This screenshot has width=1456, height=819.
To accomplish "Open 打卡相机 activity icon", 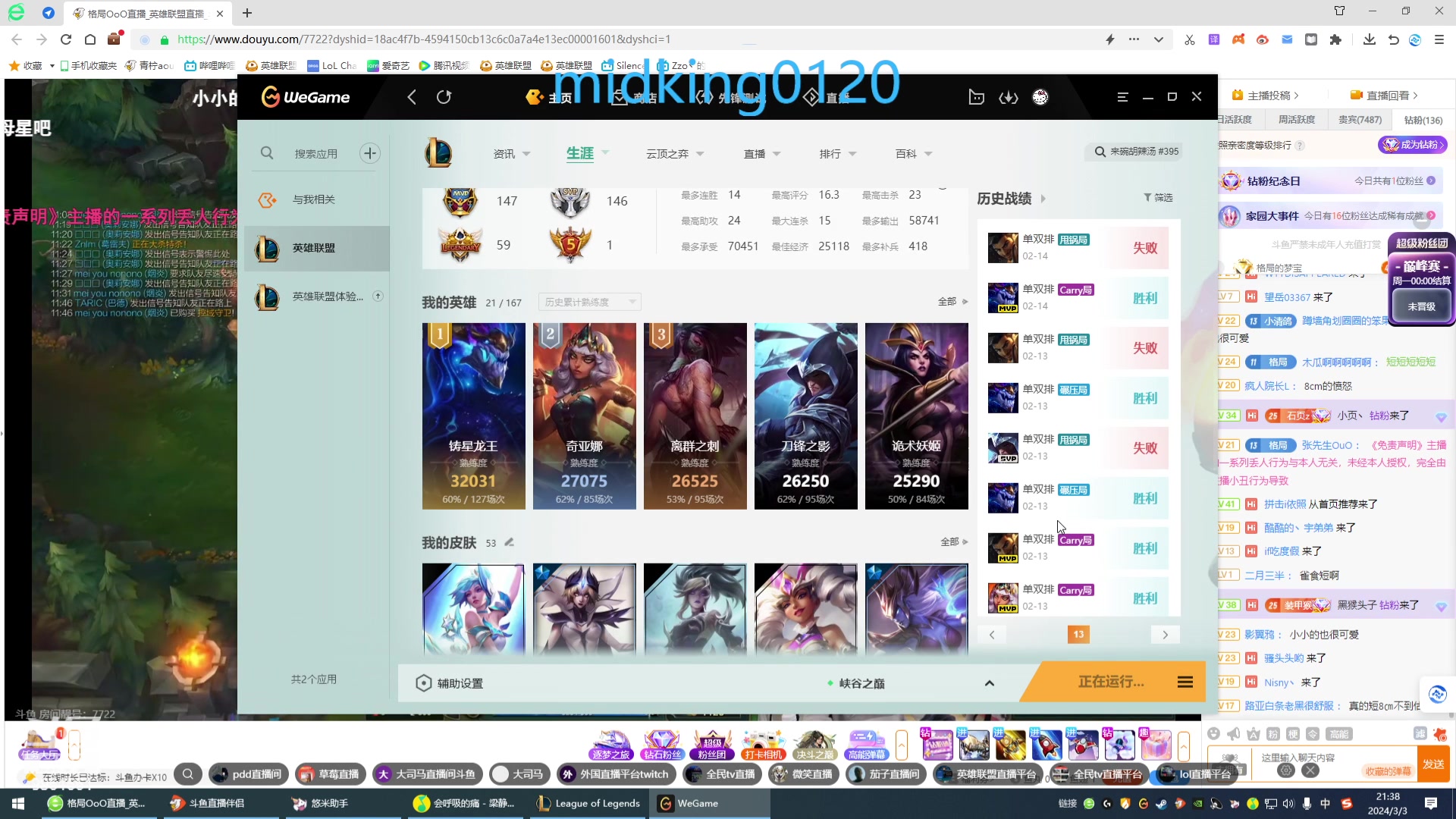I will (763, 745).
